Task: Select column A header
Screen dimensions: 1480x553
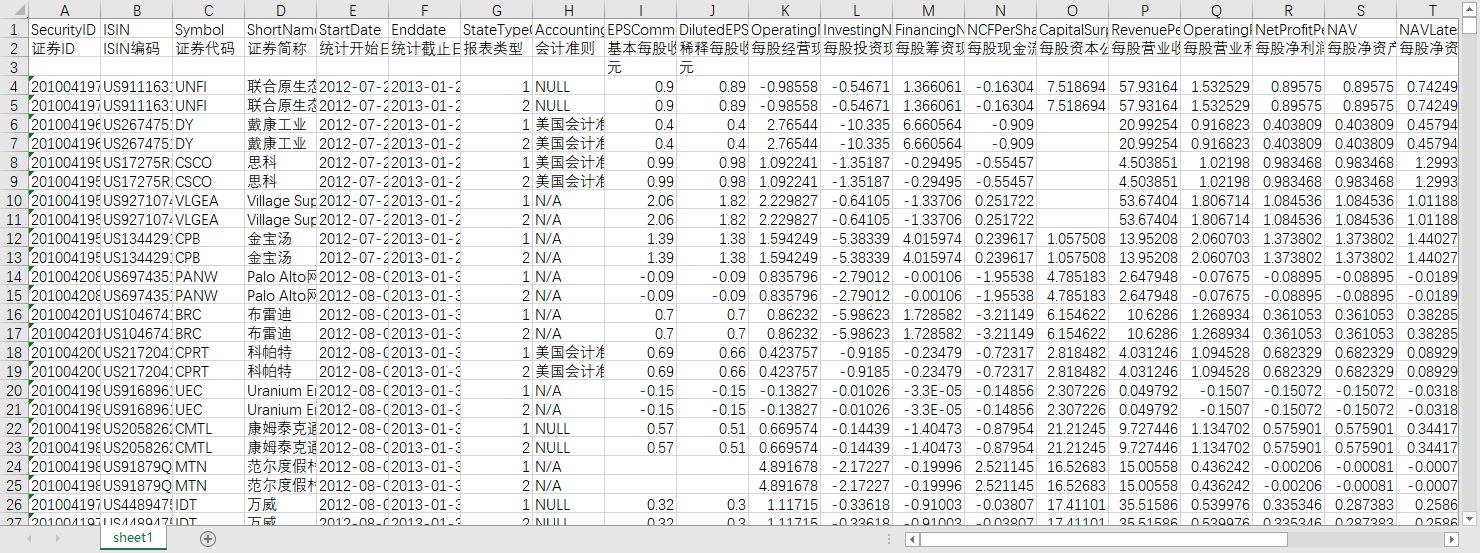Action: tap(64, 10)
